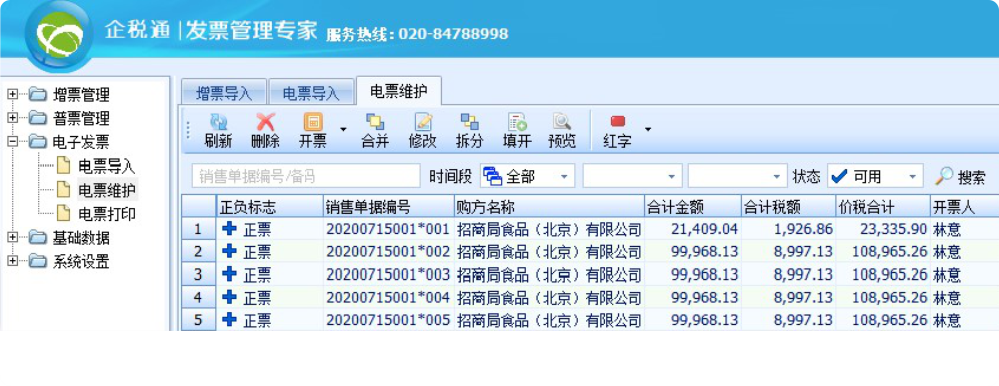Image resolution: width=999 pixels, height=386 pixels.
Task: Sort by the 合计金额 column header
Action: pyautogui.click(x=693, y=206)
